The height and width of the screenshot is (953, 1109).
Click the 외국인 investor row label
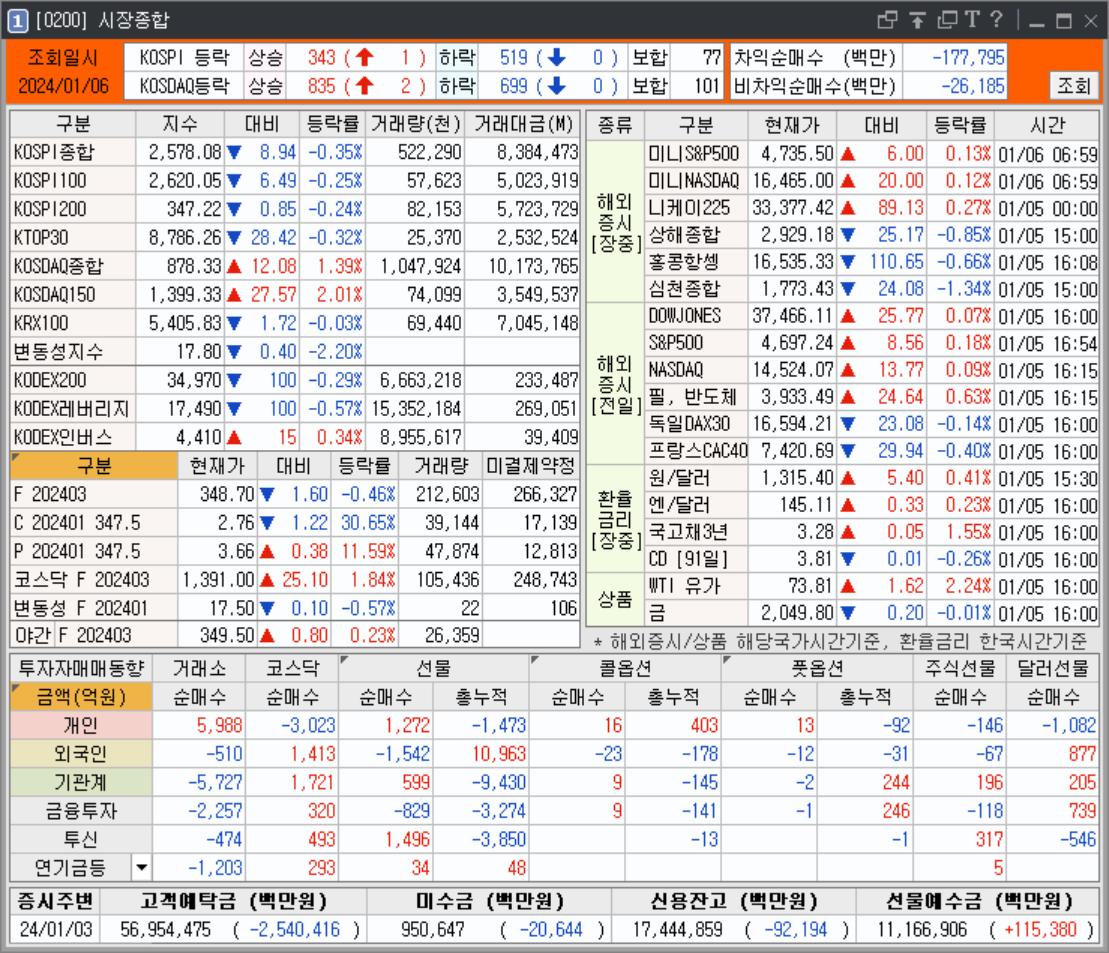[81, 753]
